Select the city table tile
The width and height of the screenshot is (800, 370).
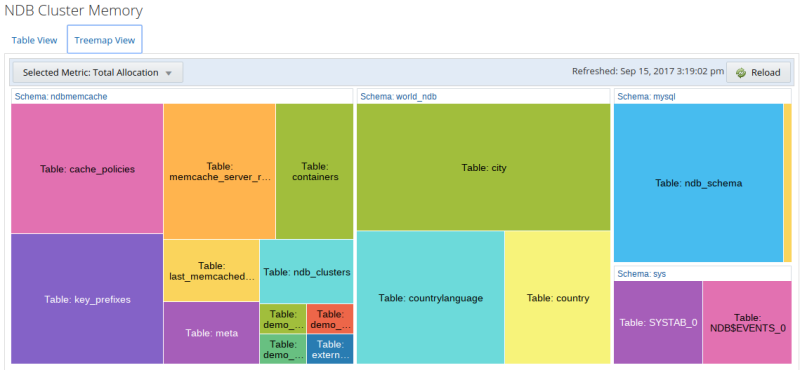pos(483,167)
